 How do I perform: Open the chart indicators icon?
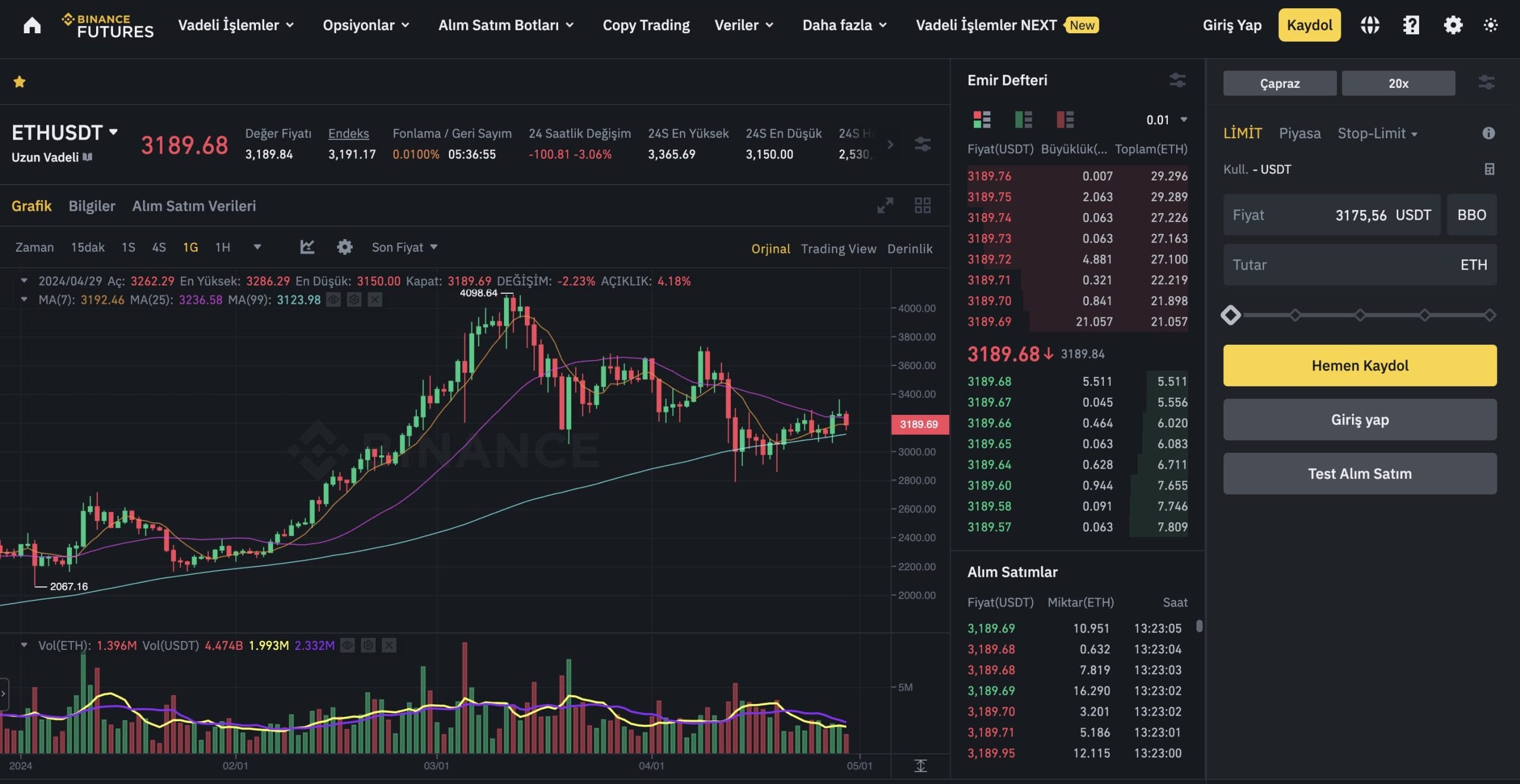[x=307, y=247]
